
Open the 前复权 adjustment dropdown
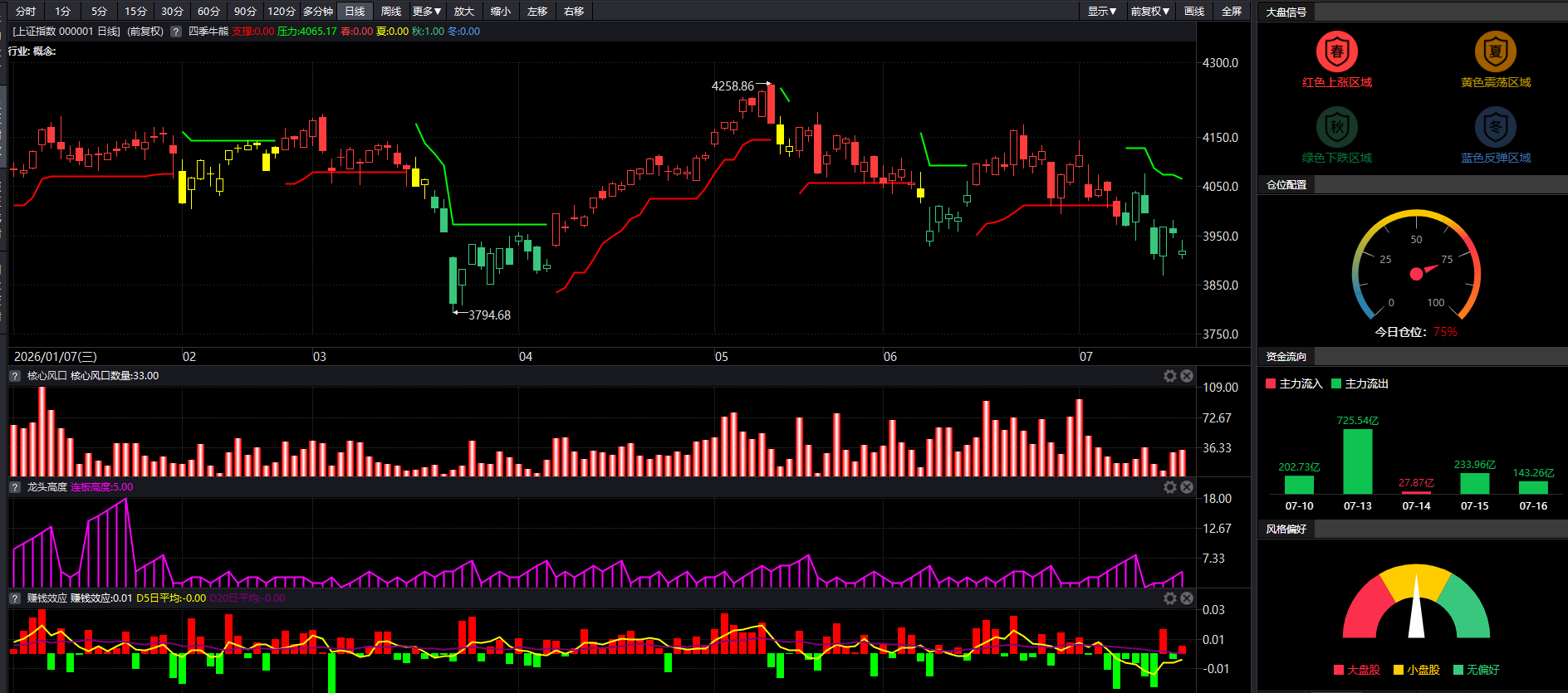point(1149,11)
